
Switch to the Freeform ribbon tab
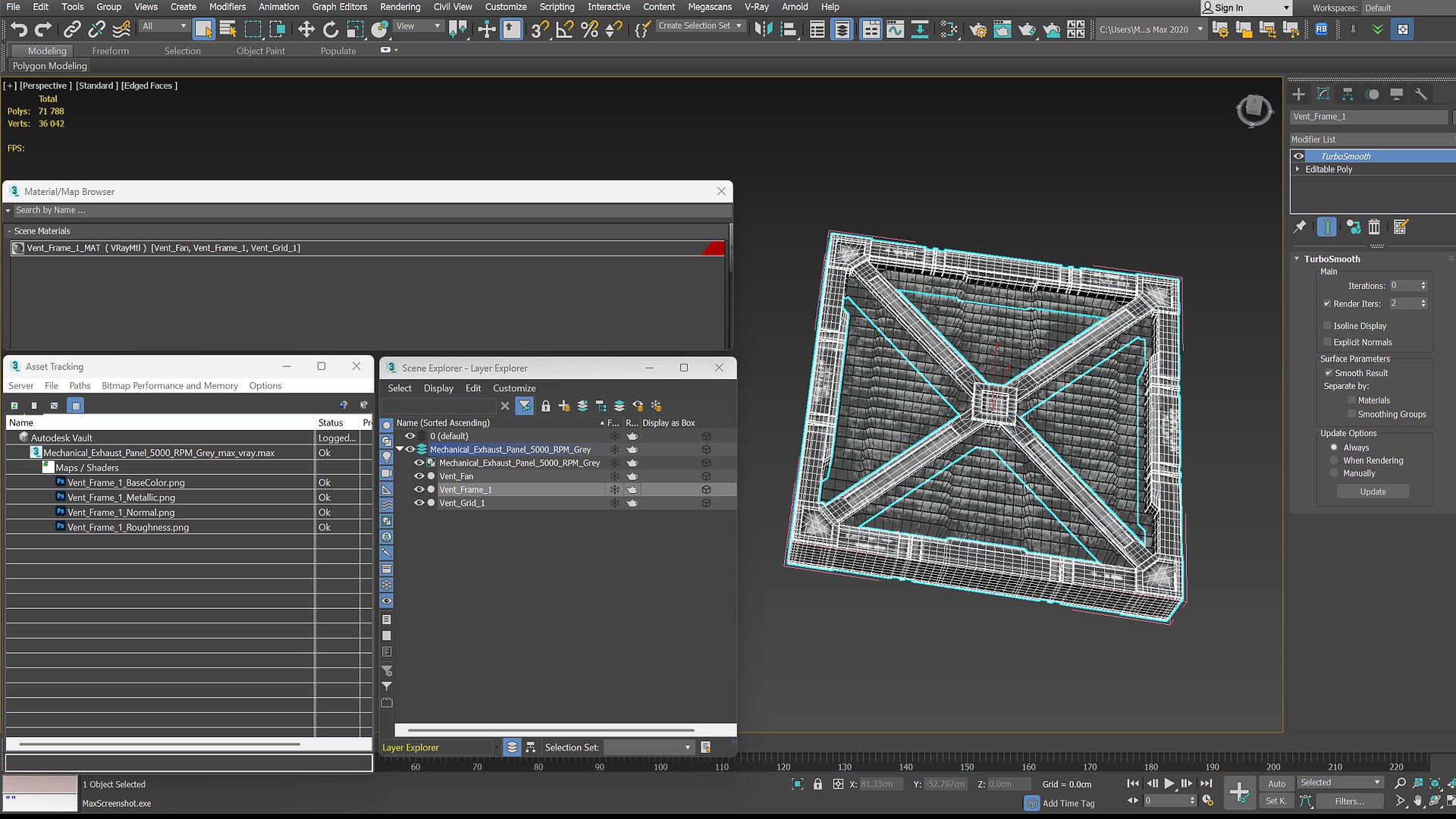[111, 51]
